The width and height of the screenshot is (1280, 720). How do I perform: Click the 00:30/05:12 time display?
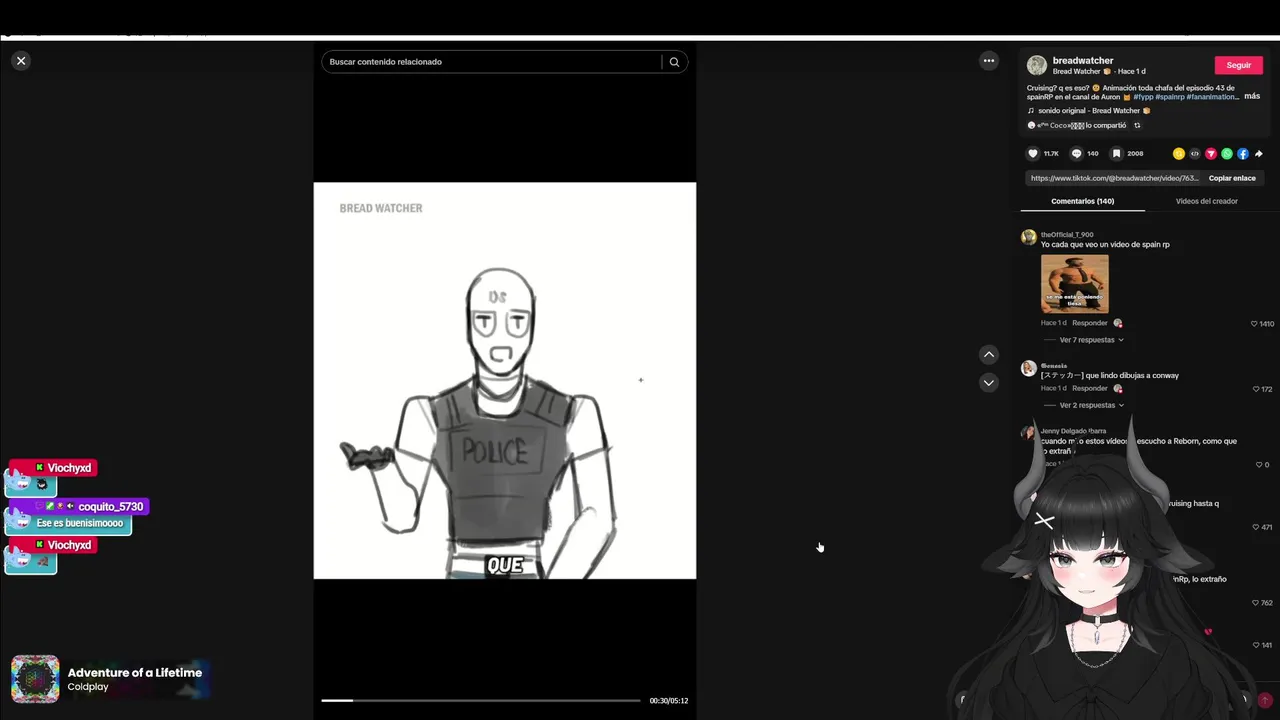pyautogui.click(x=668, y=701)
